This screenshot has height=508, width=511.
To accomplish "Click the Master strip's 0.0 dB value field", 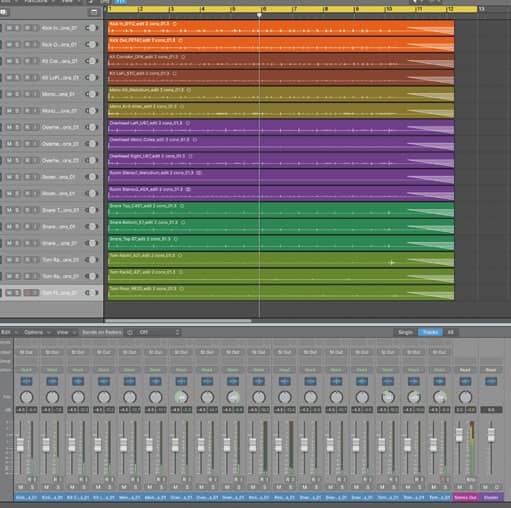I will tap(491, 410).
